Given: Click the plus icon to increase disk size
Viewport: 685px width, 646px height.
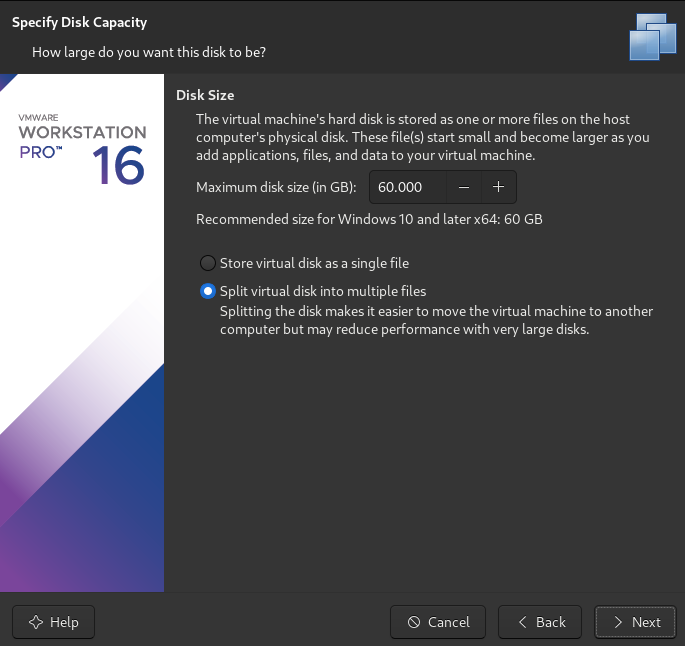Looking at the screenshot, I should tap(498, 187).
